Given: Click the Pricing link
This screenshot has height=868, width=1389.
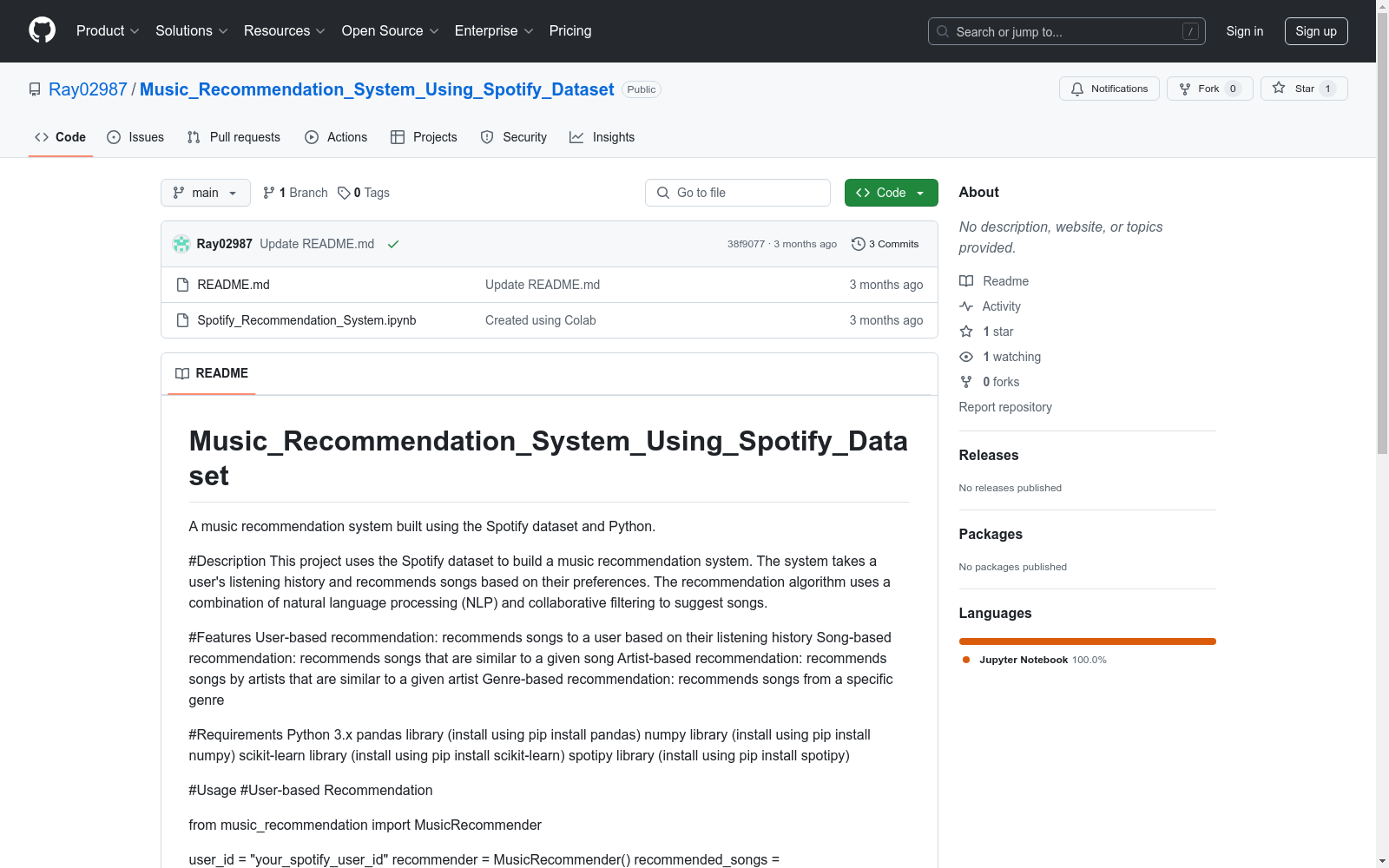Looking at the screenshot, I should [x=570, y=31].
